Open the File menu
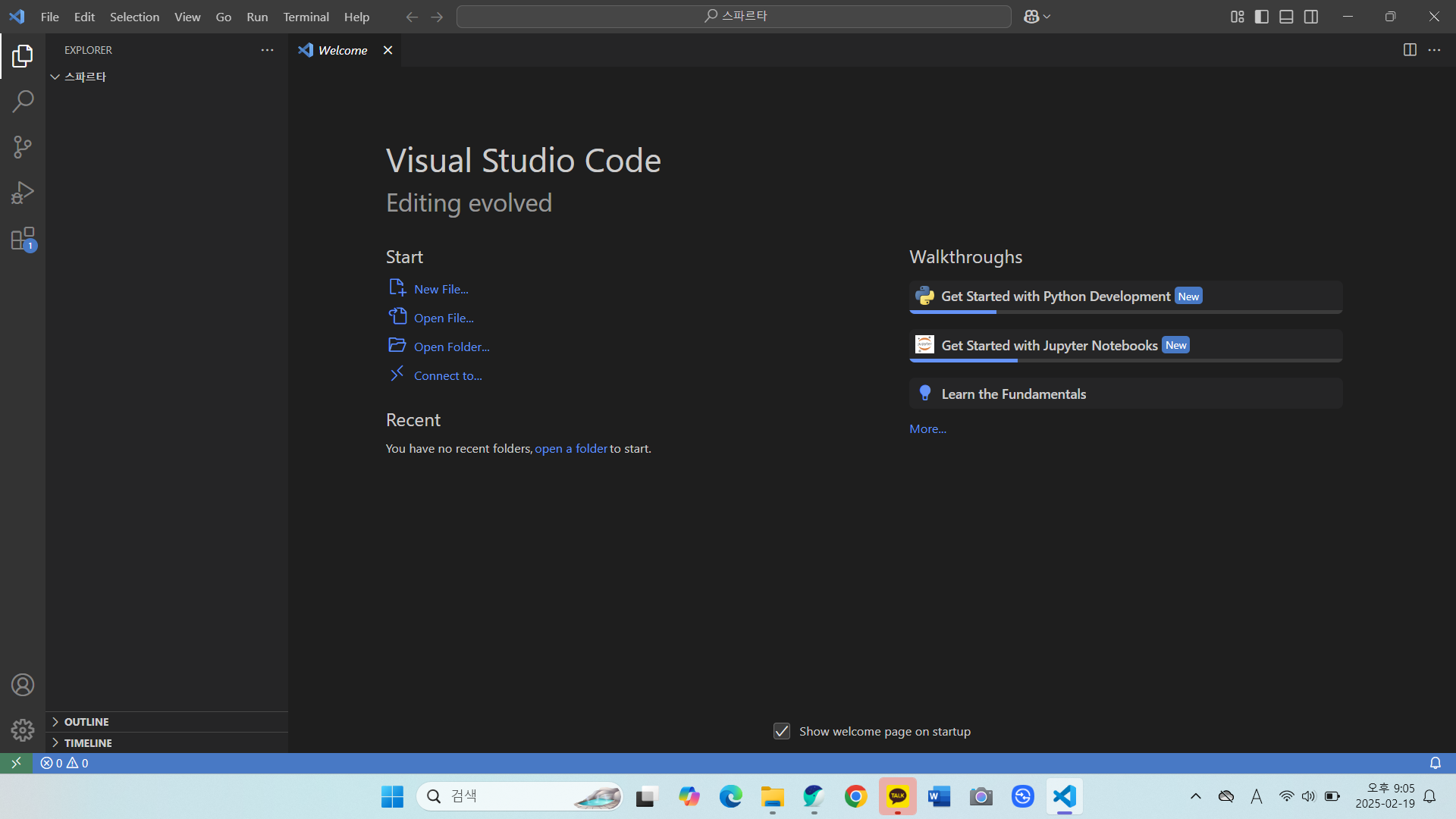The image size is (1456, 819). click(50, 17)
